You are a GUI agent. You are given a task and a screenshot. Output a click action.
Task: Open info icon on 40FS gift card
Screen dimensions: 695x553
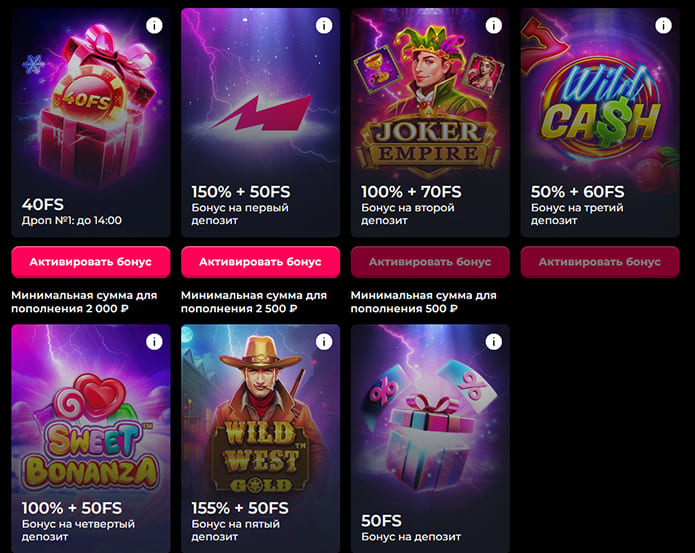pos(154,26)
